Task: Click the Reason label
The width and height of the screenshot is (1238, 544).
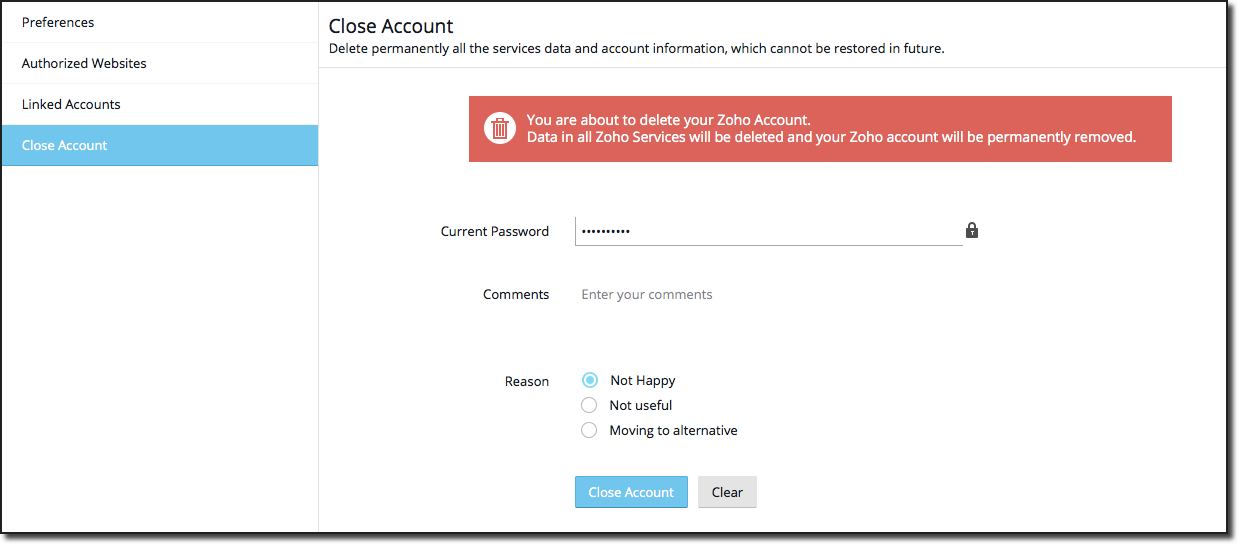Action: coord(527,381)
